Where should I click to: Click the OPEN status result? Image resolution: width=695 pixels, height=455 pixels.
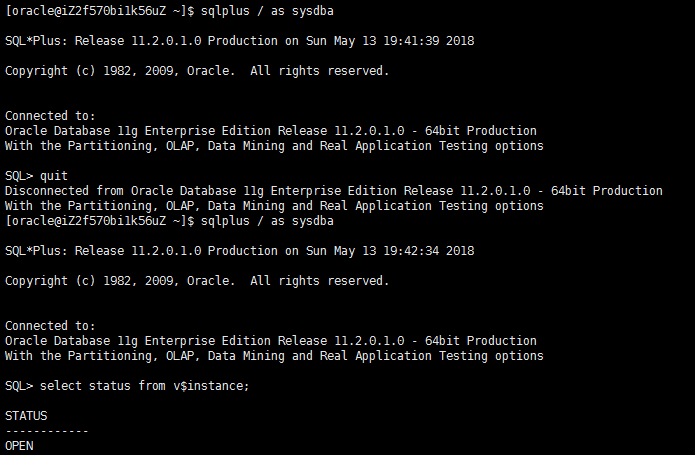[x=19, y=446]
